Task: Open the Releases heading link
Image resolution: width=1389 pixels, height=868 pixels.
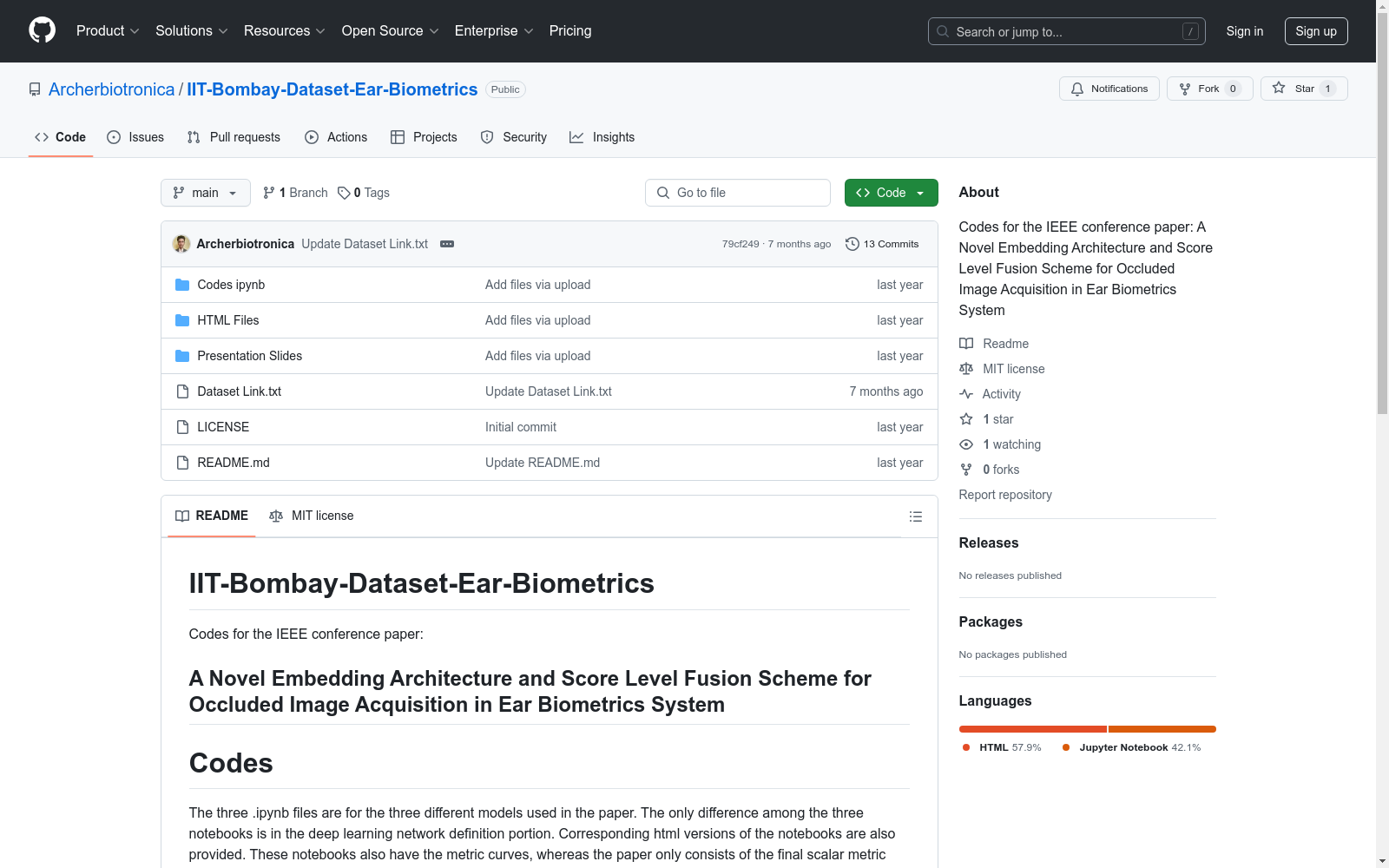Action: click(x=989, y=542)
